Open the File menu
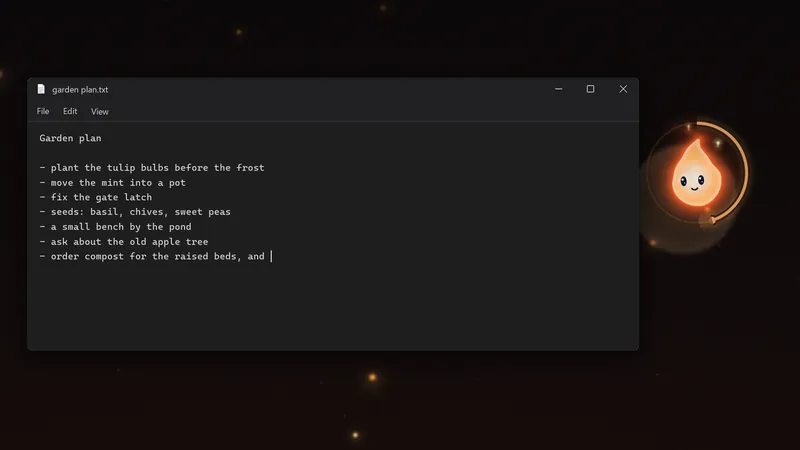This screenshot has width=800, height=450. [x=43, y=111]
